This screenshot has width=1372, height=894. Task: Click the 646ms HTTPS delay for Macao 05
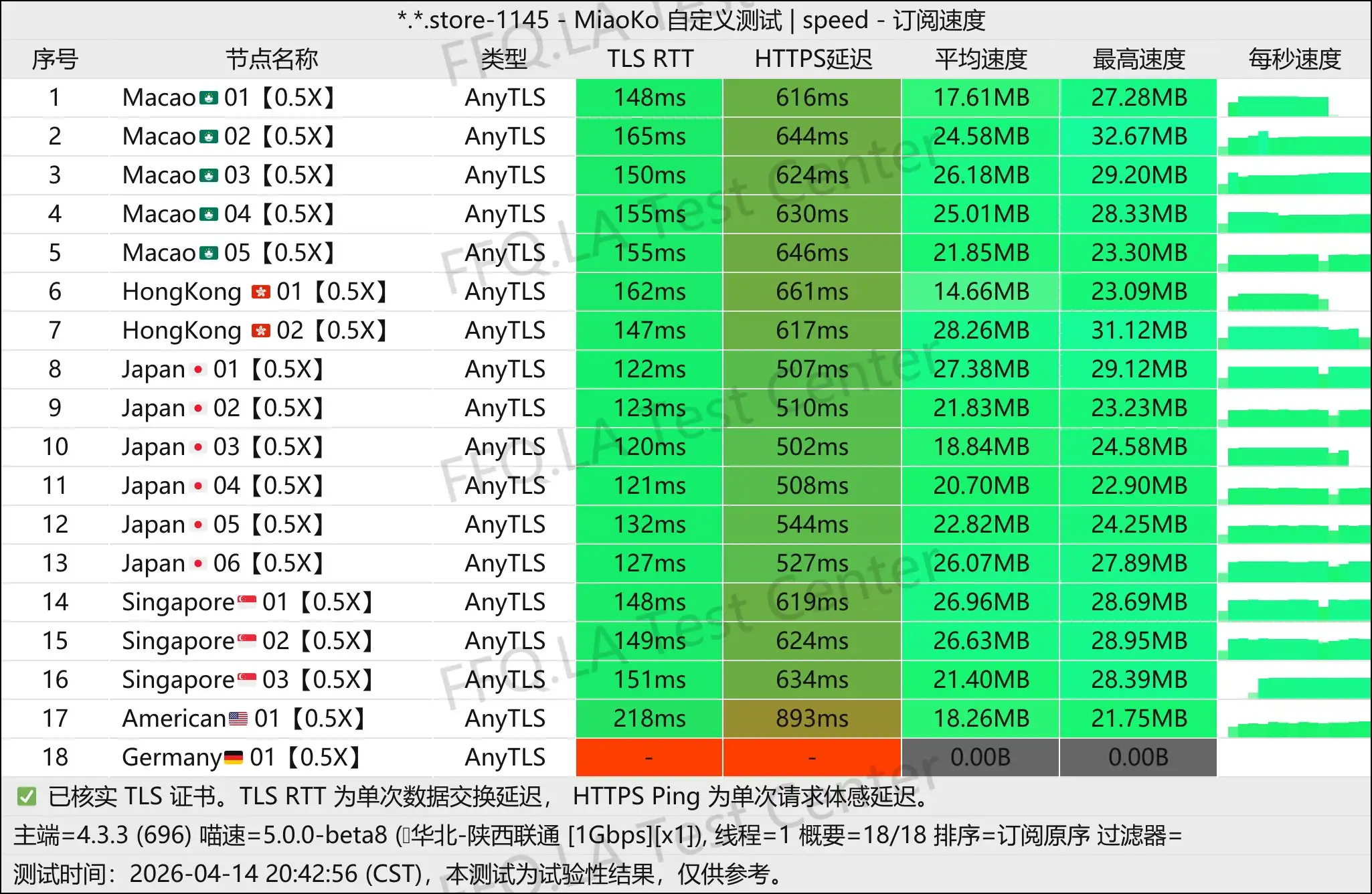812,254
